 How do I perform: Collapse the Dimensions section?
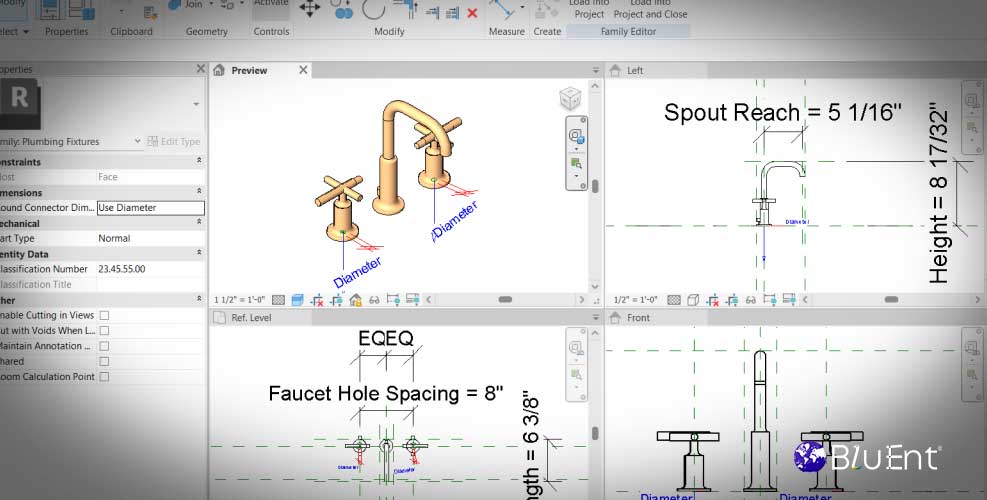(x=199, y=191)
